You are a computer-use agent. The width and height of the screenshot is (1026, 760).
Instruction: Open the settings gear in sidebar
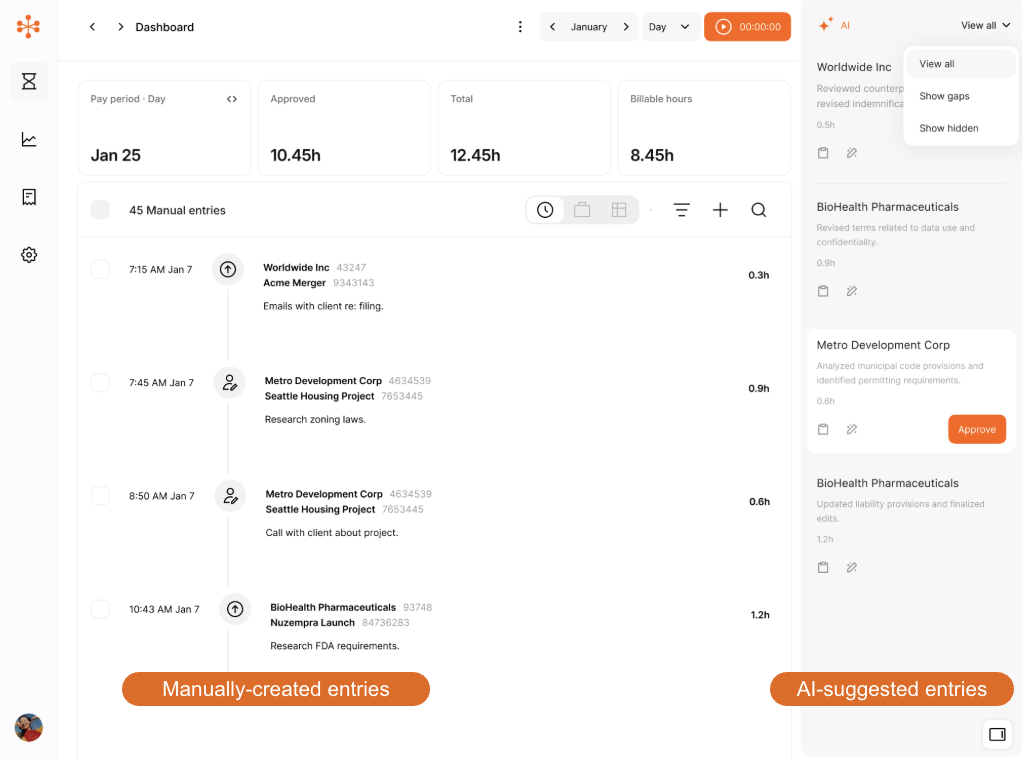pyautogui.click(x=29, y=255)
